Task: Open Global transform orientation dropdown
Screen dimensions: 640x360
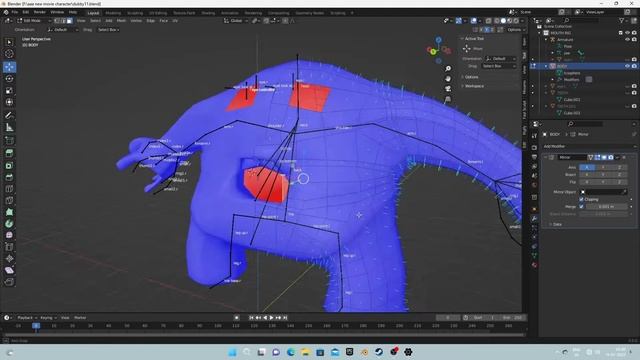Action: [x=236, y=20]
